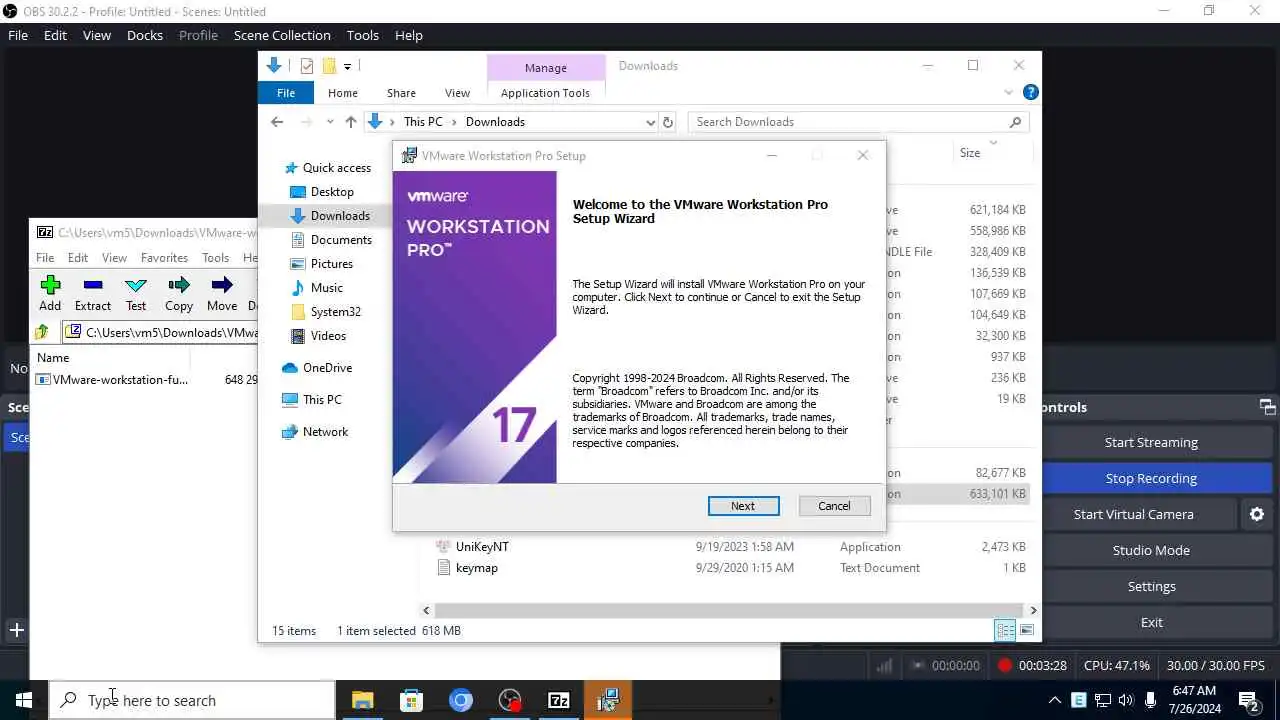Select This PC in navigation pane

click(311, 400)
